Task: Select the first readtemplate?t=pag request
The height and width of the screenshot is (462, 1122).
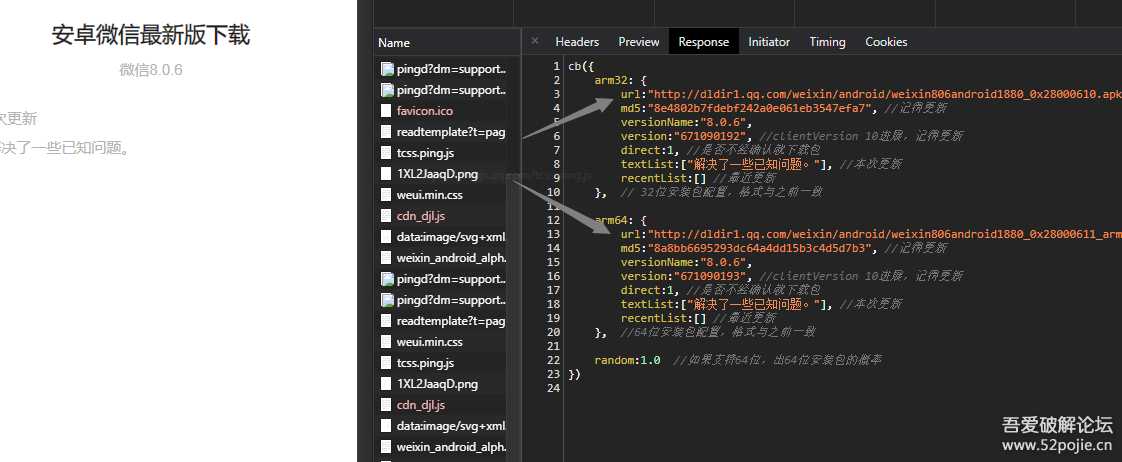Action: (450, 132)
